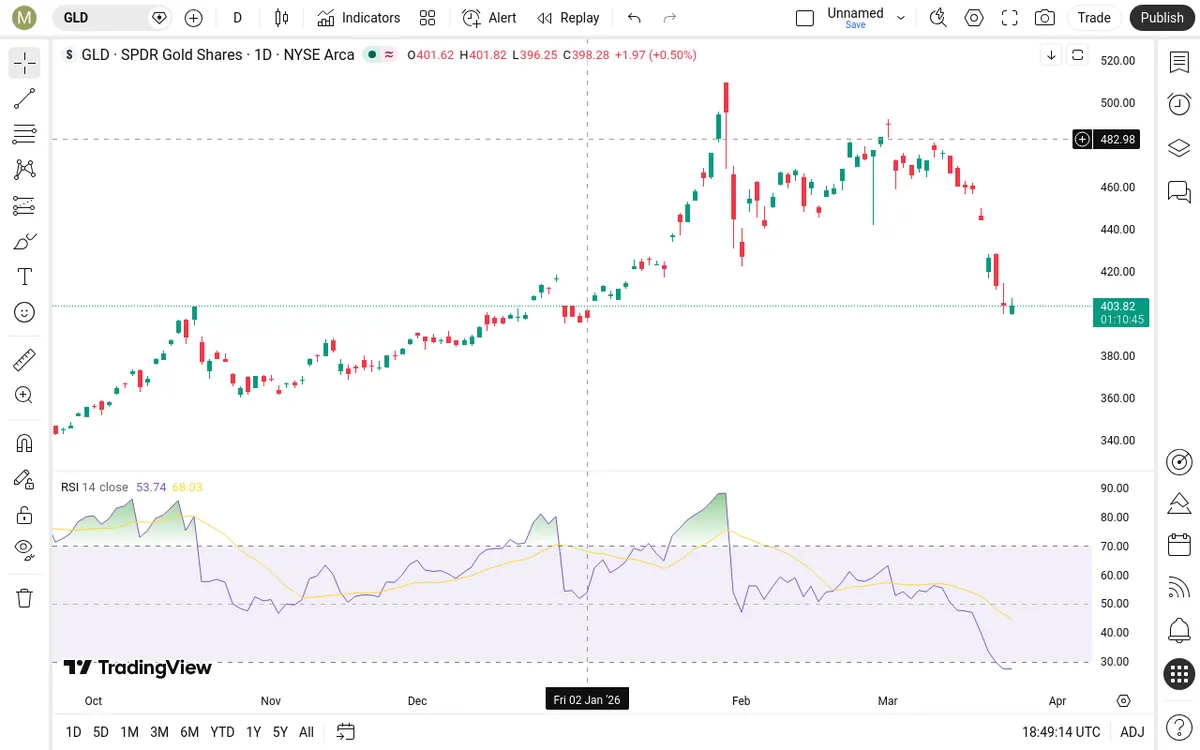The height and width of the screenshot is (750, 1200).
Task: Open the go to date calendar
Action: coord(346,732)
